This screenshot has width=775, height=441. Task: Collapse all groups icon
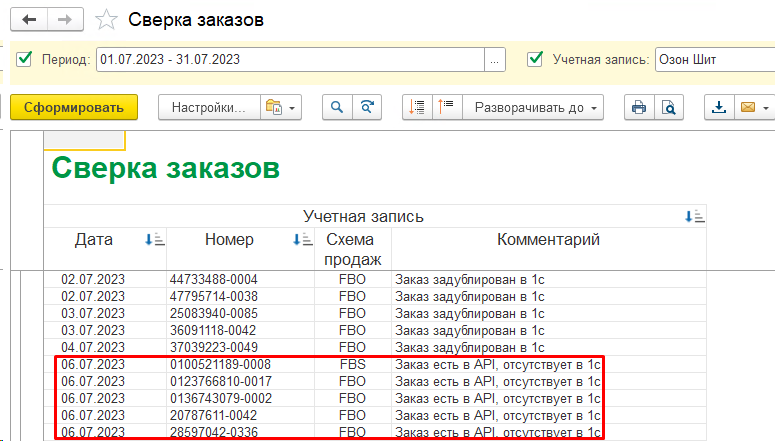[447, 107]
